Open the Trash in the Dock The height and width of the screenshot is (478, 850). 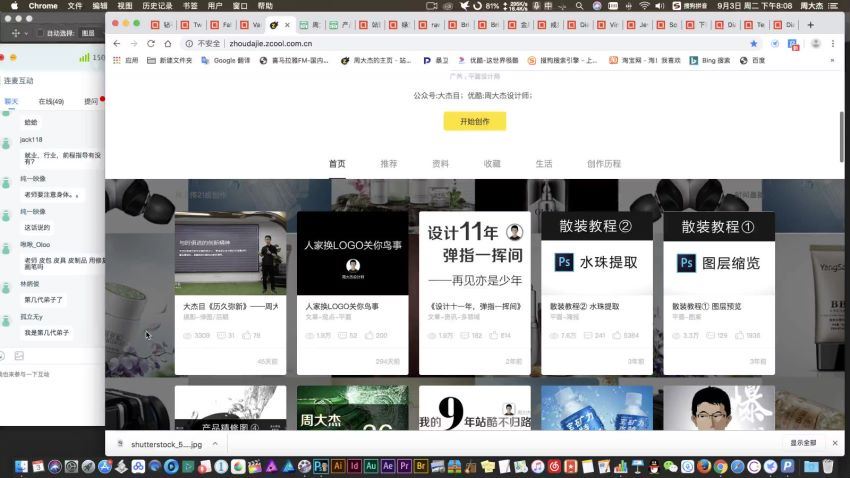click(x=828, y=466)
